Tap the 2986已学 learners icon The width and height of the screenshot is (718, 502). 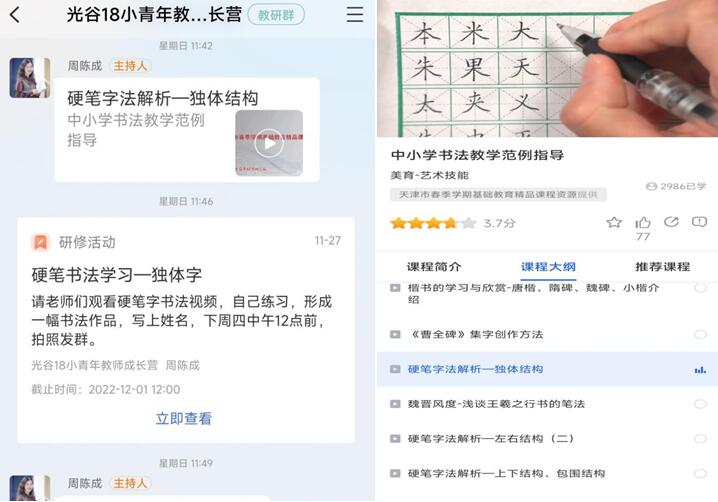651,186
